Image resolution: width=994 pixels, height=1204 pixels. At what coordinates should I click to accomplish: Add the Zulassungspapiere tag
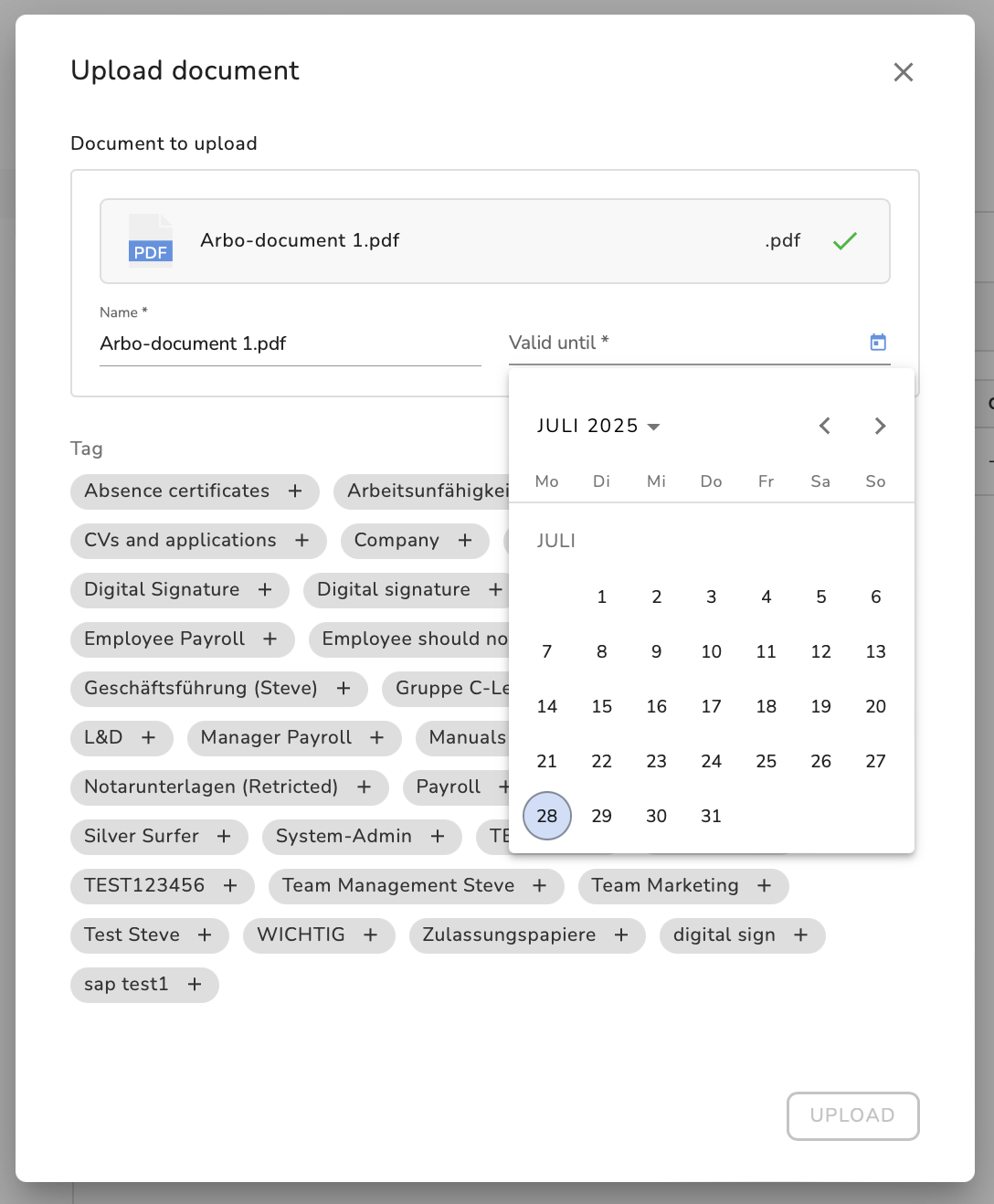(x=621, y=935)
